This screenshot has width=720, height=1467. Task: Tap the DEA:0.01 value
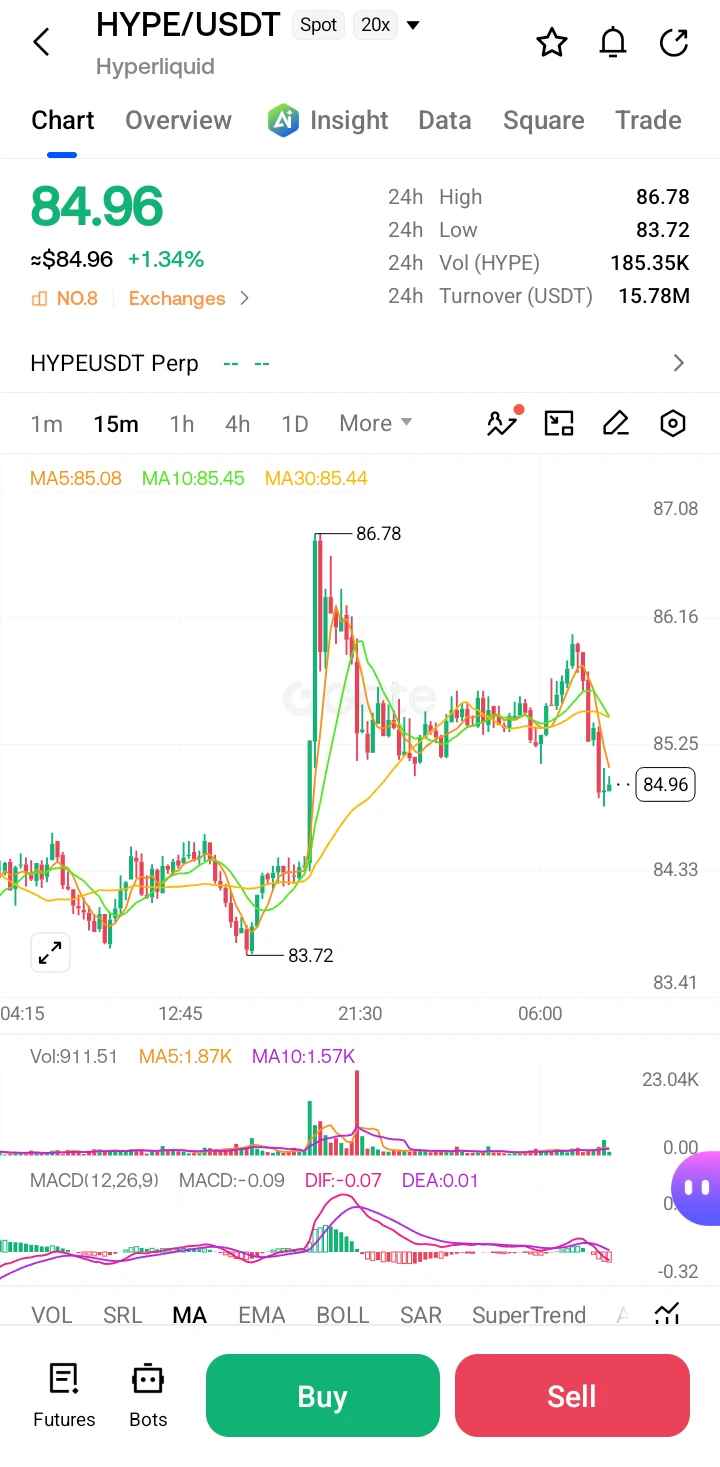pyautogui.click(x=440, y=1180)
